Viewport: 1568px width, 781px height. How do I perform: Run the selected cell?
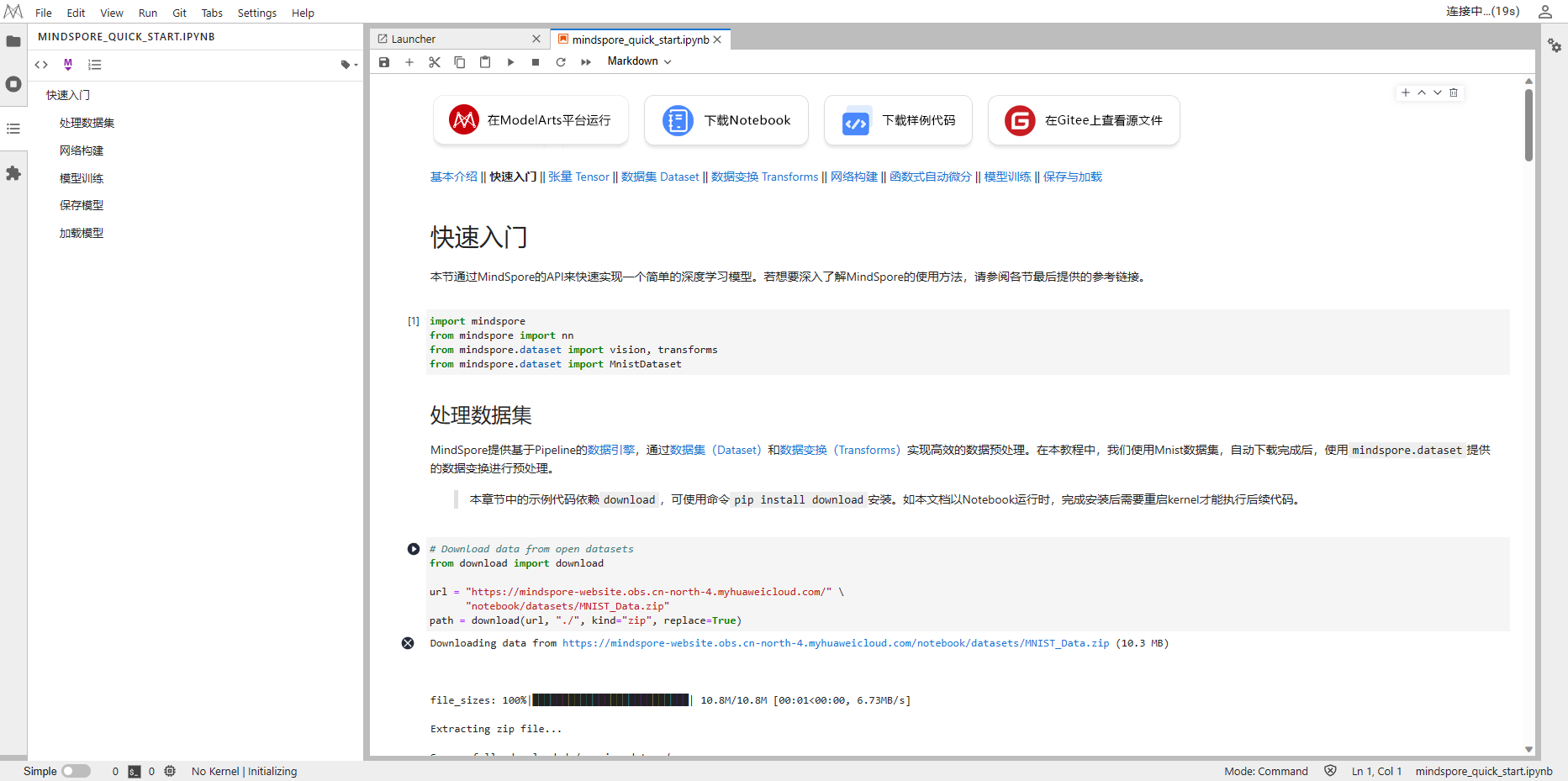(510, 62)
